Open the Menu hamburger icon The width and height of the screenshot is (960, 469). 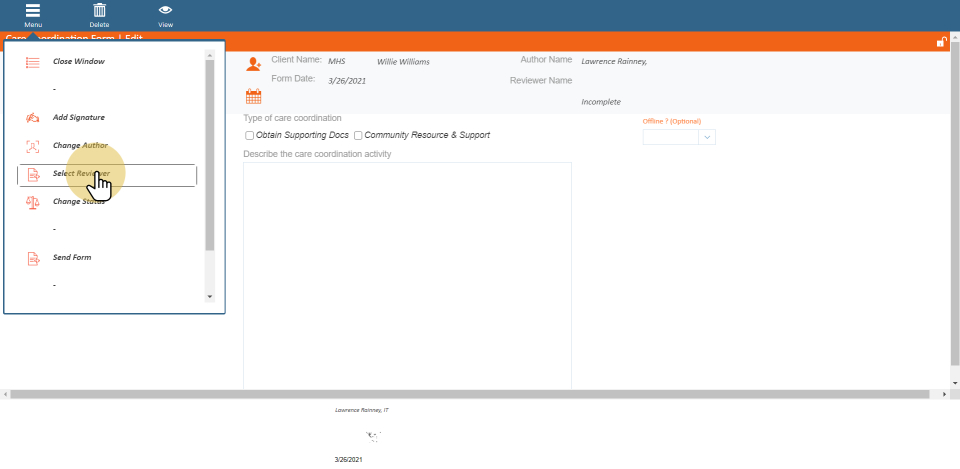33,11
